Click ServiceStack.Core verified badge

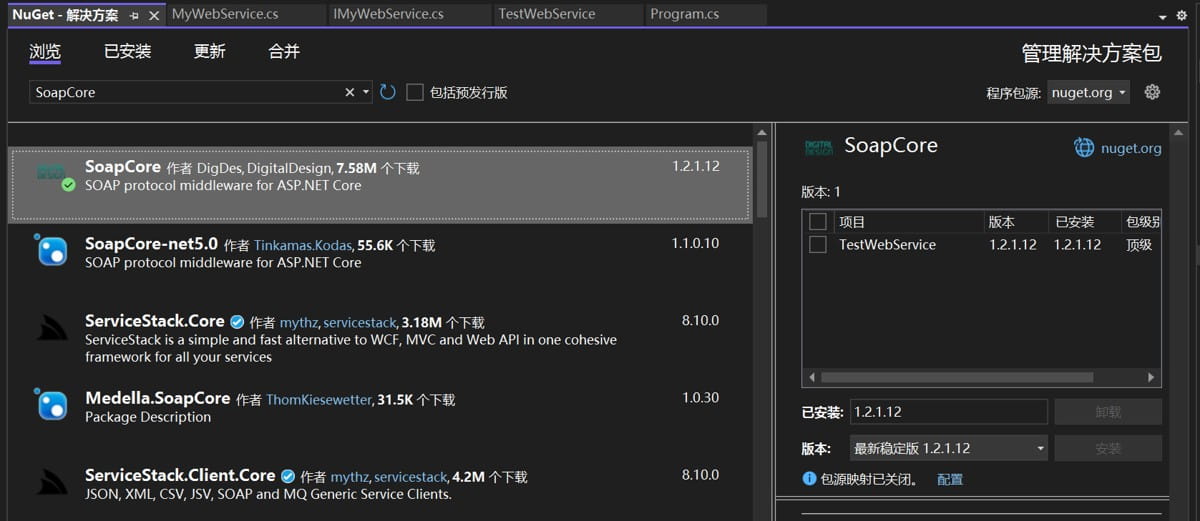point(237,322)
